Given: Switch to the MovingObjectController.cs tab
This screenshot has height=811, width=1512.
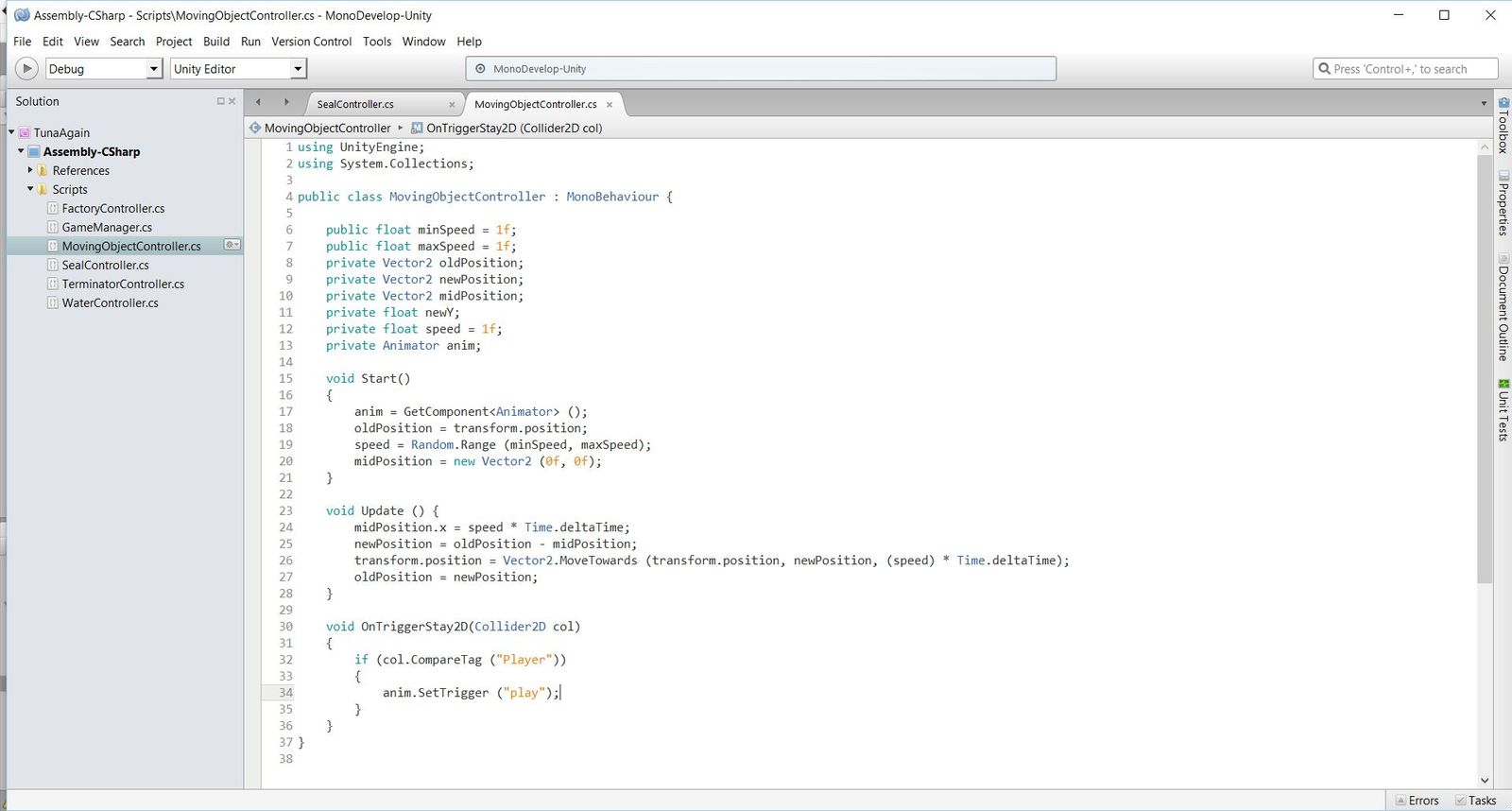Looking at the screenshot, I should tap(536, 104).
